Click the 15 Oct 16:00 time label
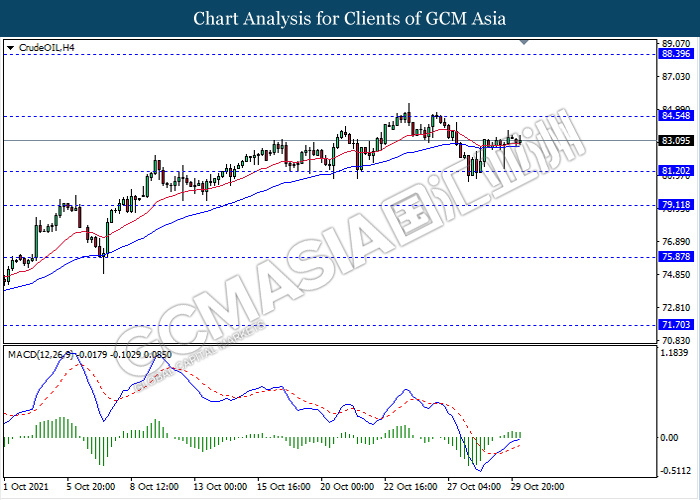 [283, 487]
